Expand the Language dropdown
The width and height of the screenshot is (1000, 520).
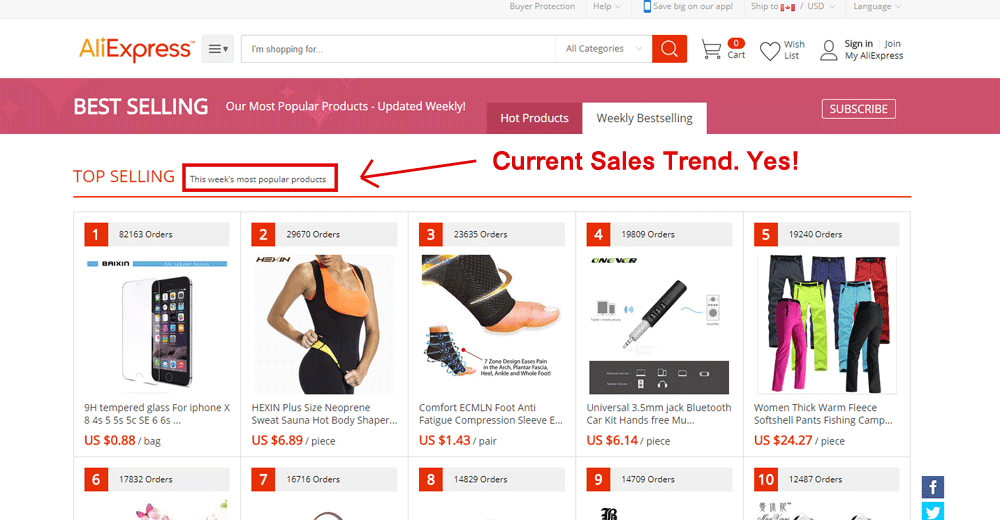pos(877,6)
